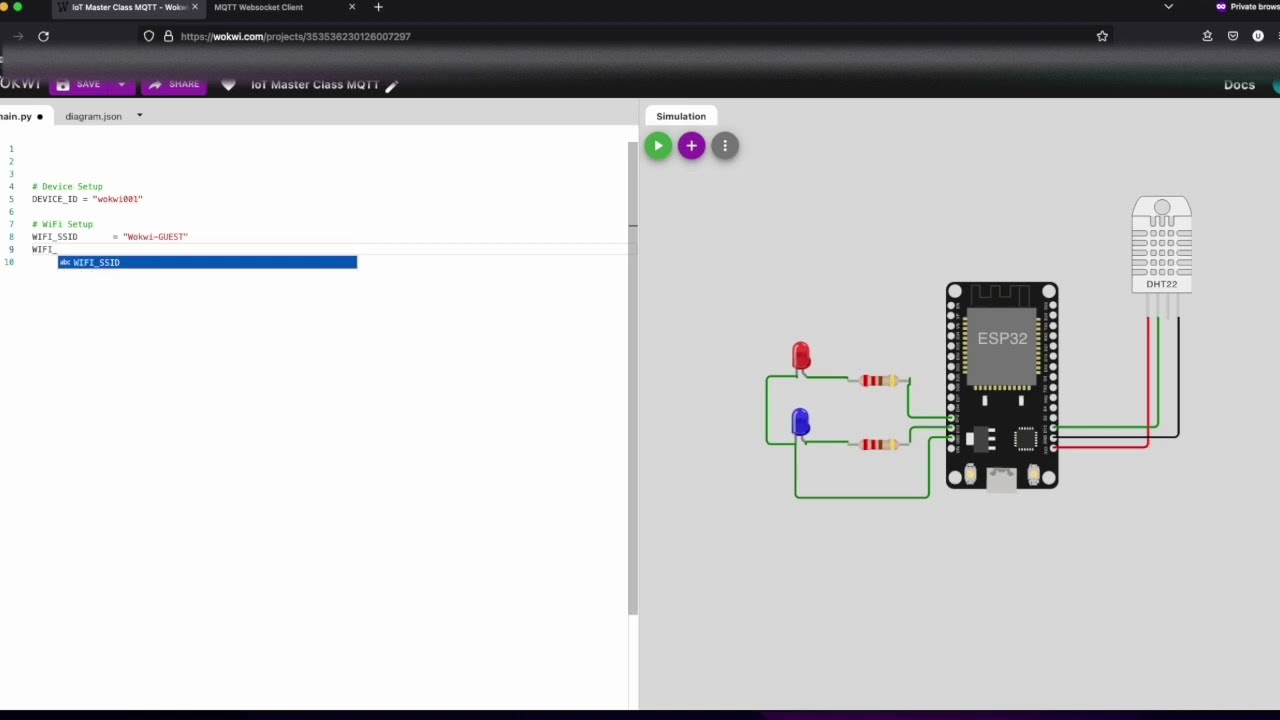
Task: Click the heart like icon beside project title
Action: (228, 85)
